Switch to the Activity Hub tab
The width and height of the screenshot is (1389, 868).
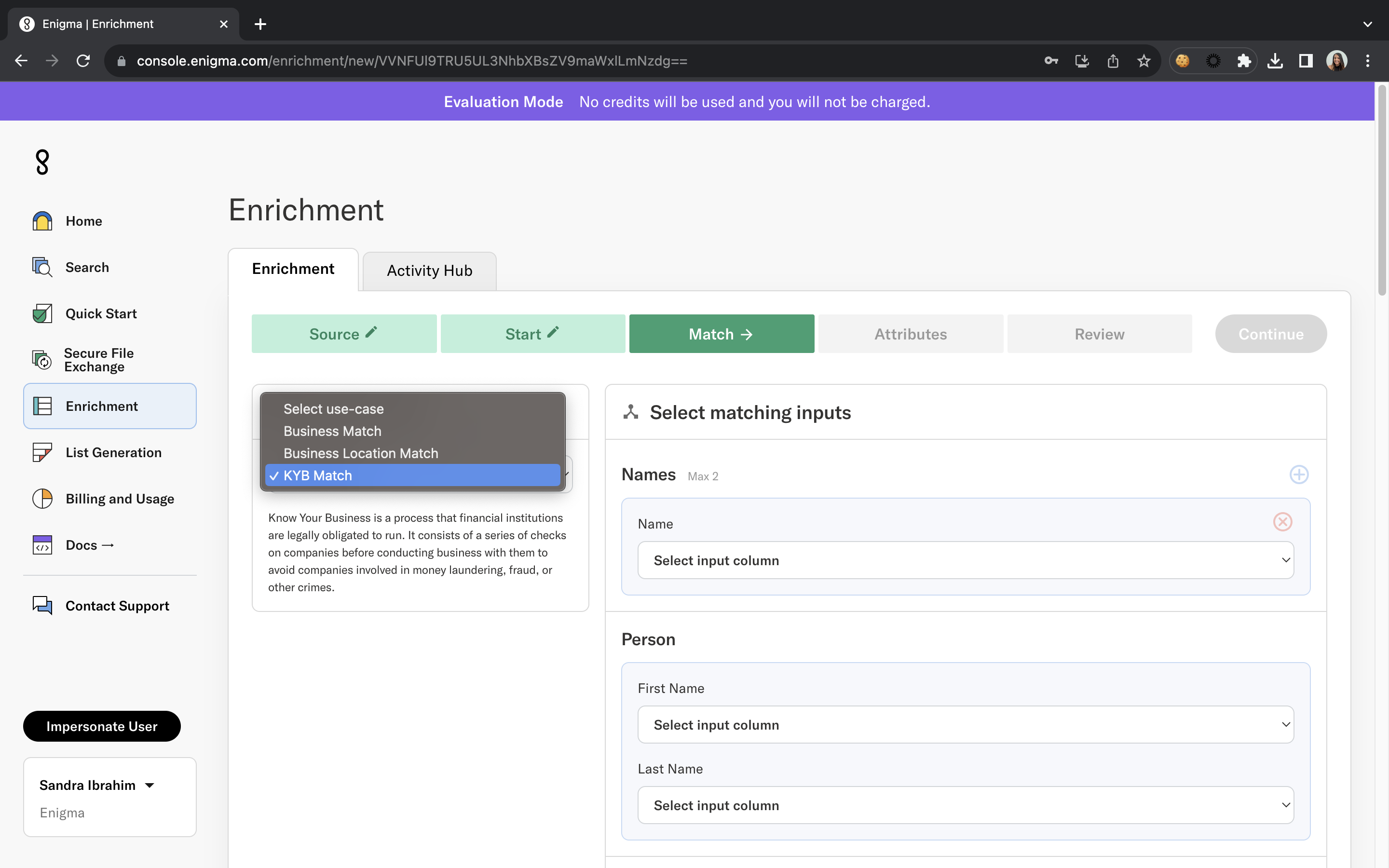click(x=429, y=271)
